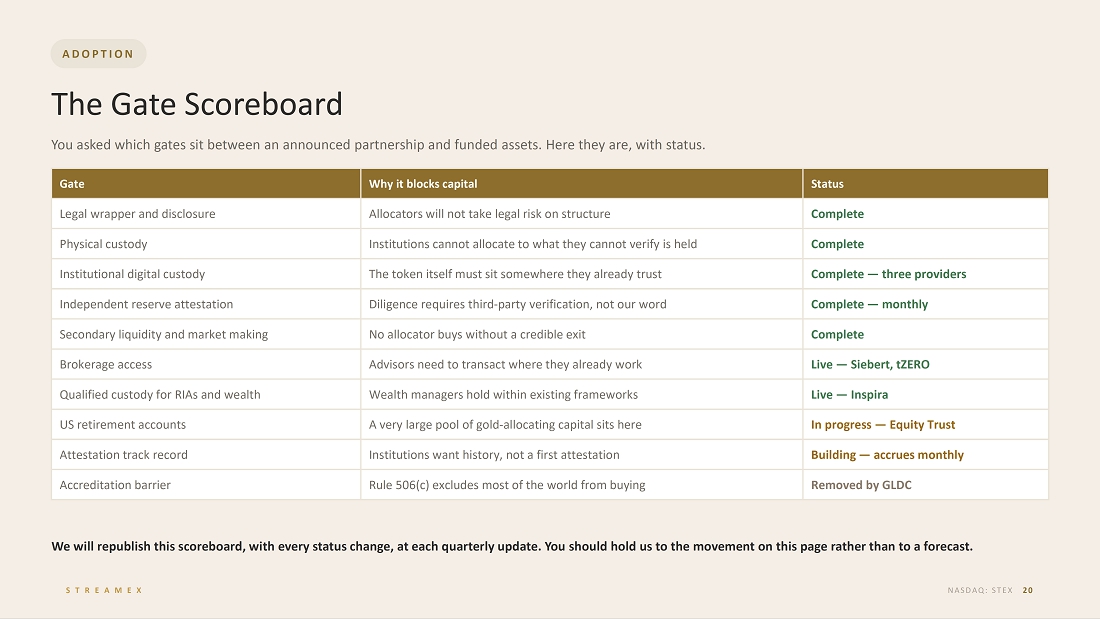Select the Legal wrapper and disclosure cell
Image resolution: width=1100 pixels, height=619 pixels.
206,214
